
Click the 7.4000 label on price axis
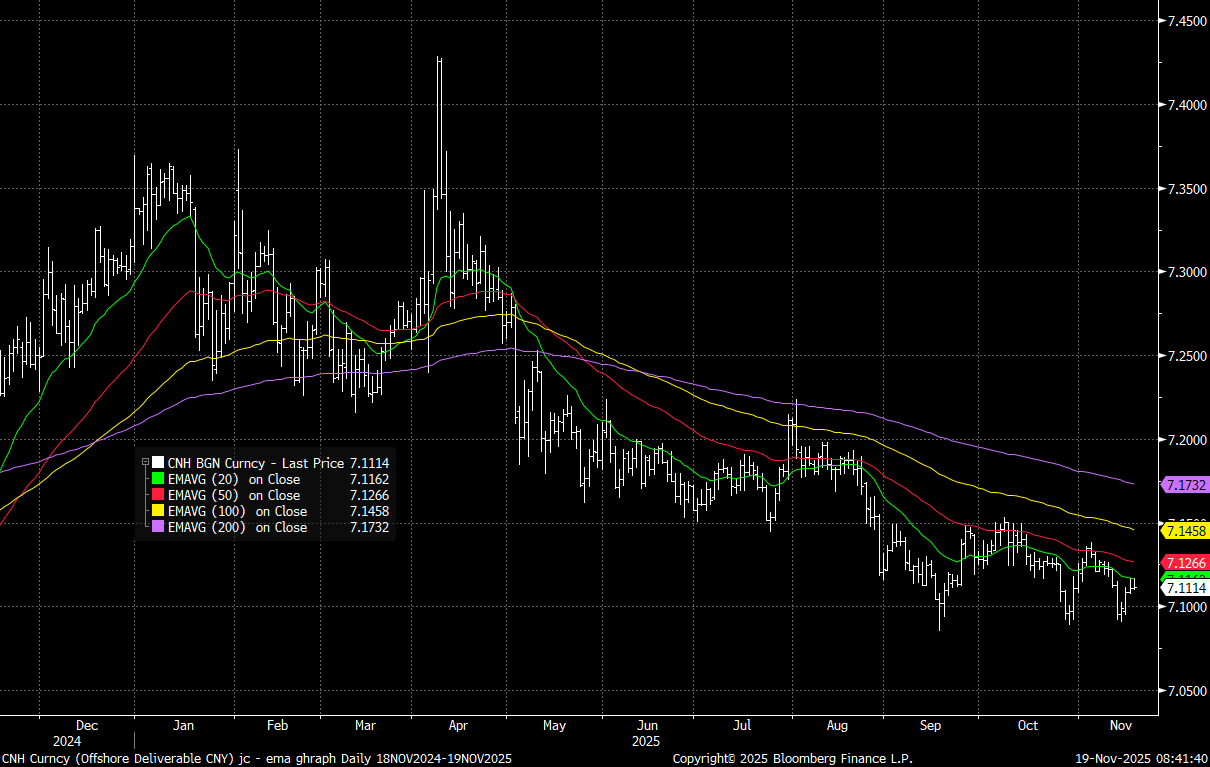pos(1184,105)
